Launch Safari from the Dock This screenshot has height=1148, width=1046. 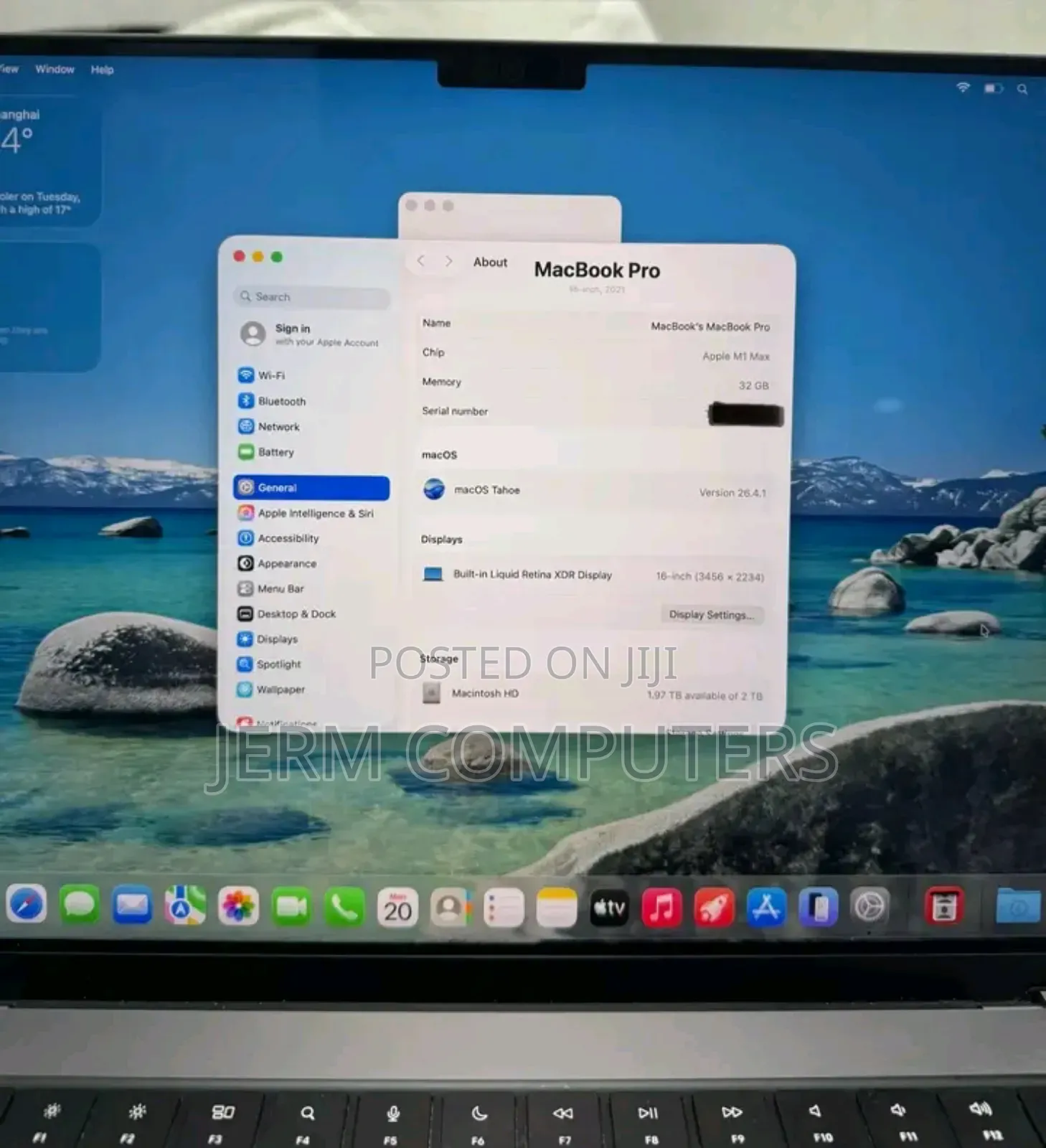click(27, 905)
